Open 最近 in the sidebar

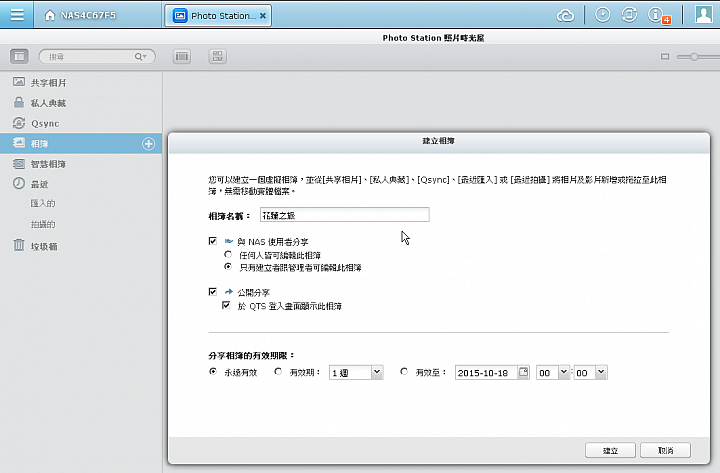(x=81, y=184)
